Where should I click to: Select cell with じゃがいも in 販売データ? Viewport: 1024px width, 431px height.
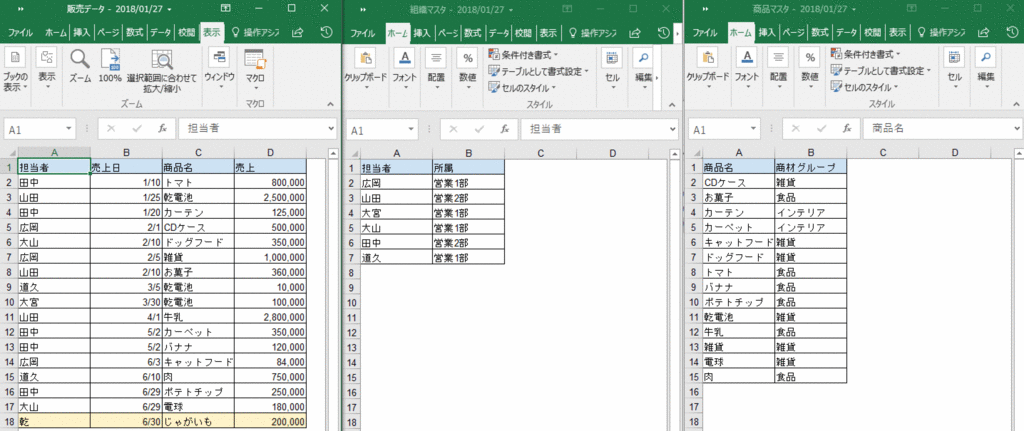point(198,422)
